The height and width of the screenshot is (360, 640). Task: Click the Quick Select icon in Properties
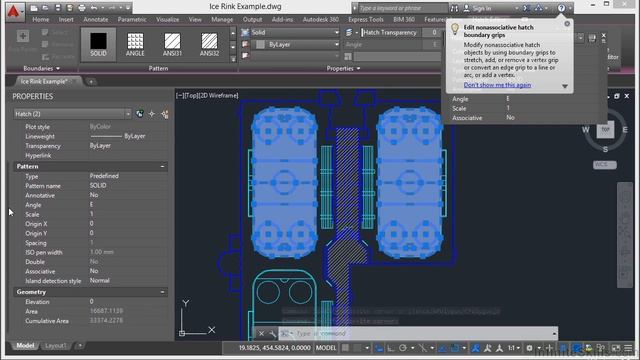(x=164, y=114)
